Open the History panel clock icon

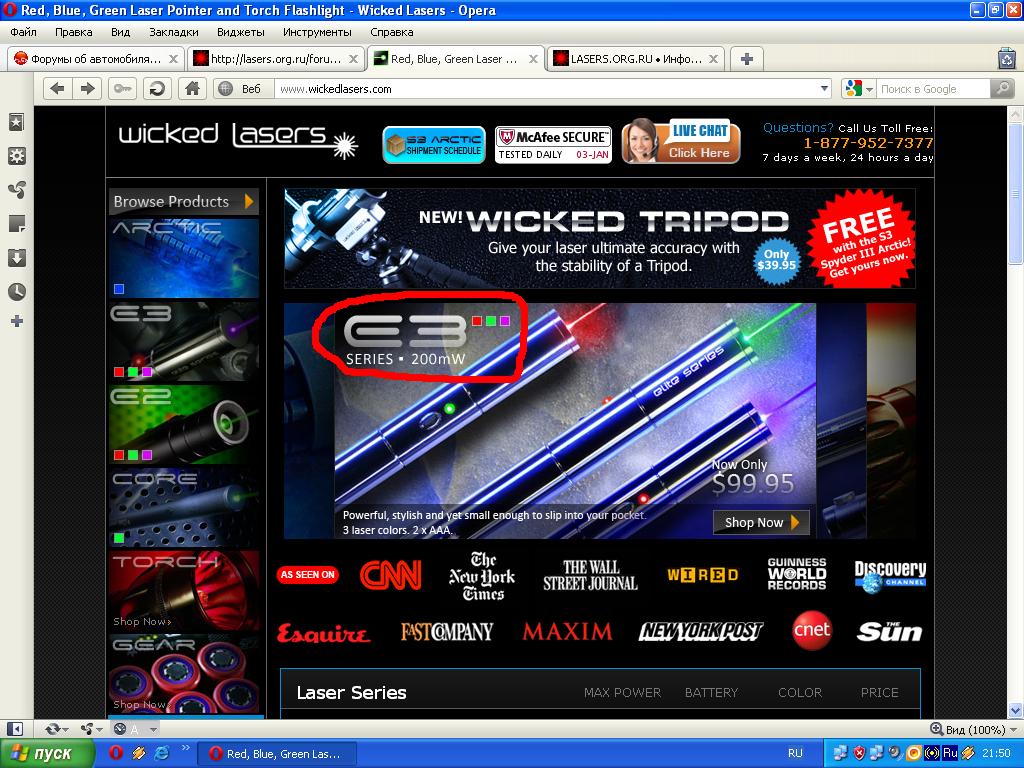point(16,291)
